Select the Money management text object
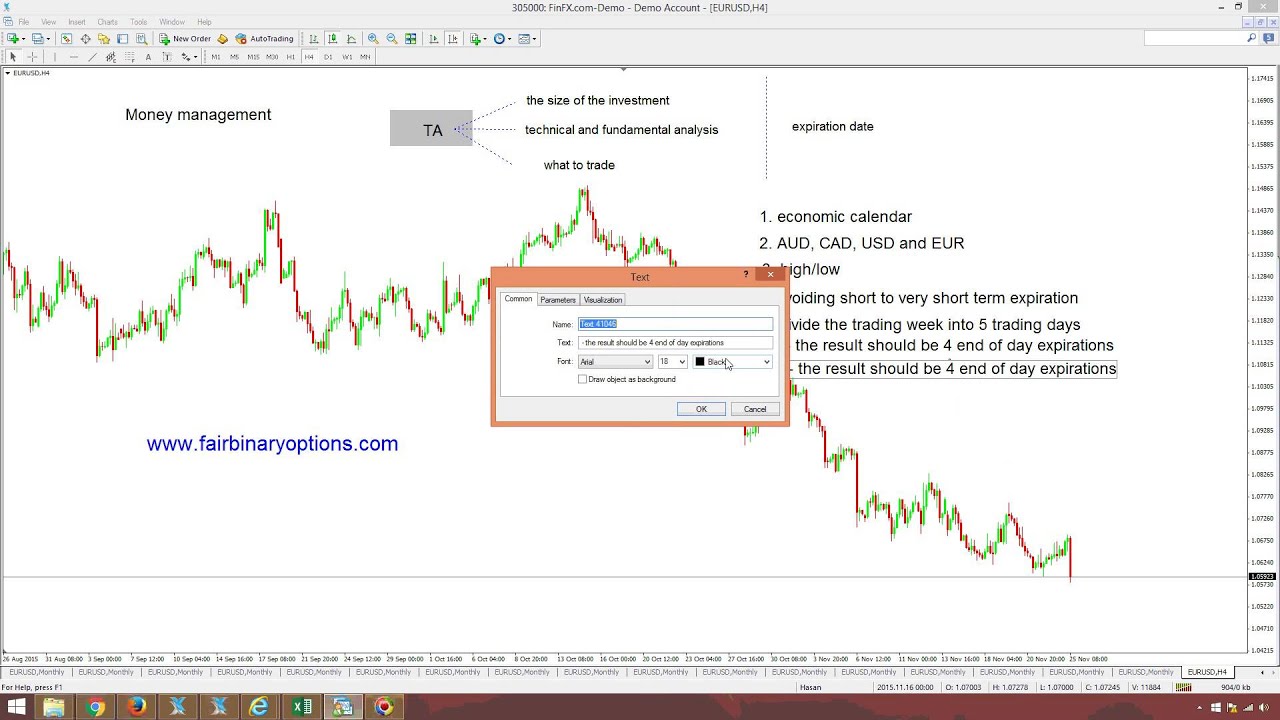 point(198,115)
